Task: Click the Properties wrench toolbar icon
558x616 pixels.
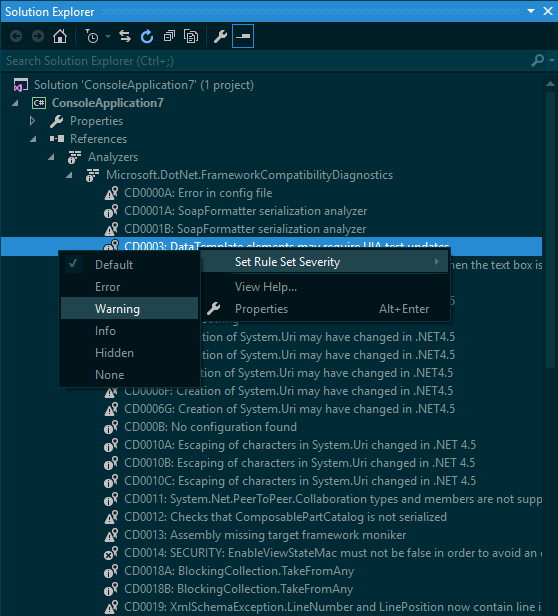Action: [220, 36]
